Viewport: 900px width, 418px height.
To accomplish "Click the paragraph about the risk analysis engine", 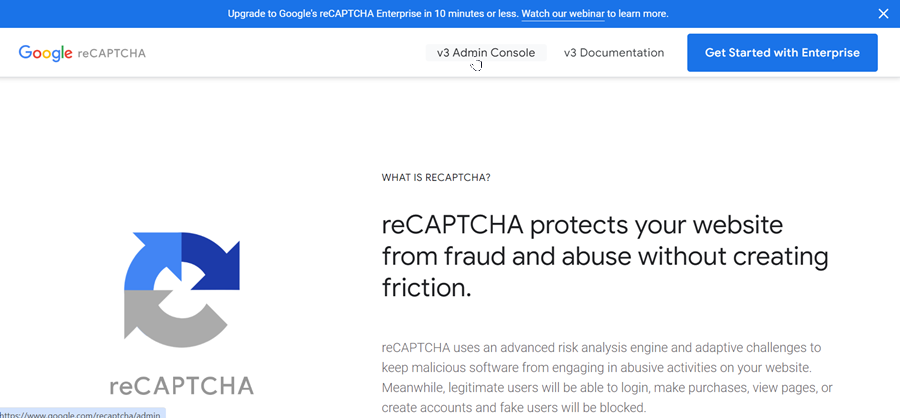I will tap(607, 379).
